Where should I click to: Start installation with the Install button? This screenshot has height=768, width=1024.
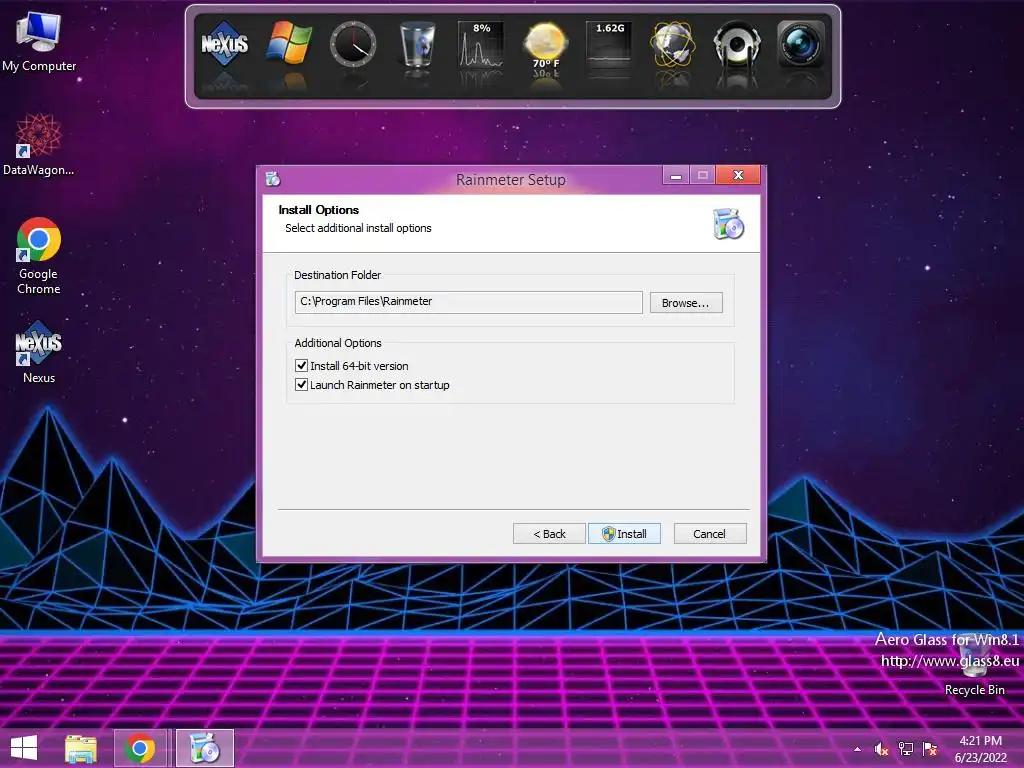tap(624, 534)
